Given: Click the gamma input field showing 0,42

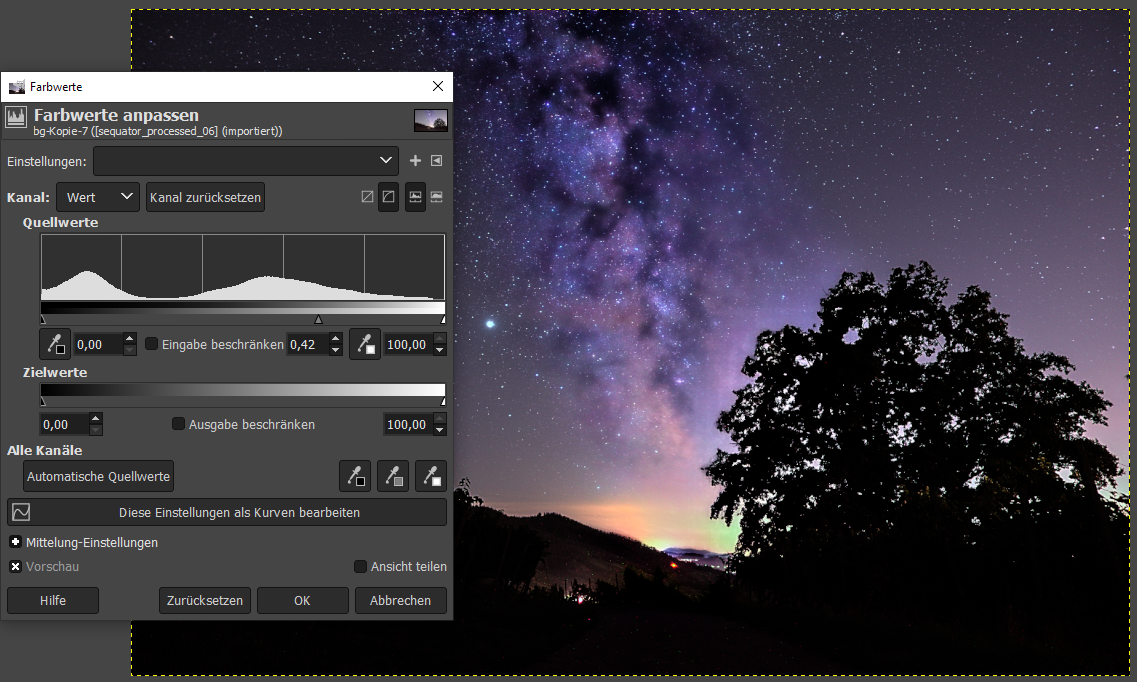Looking at the screenshot, I should (x=308, y=344).
